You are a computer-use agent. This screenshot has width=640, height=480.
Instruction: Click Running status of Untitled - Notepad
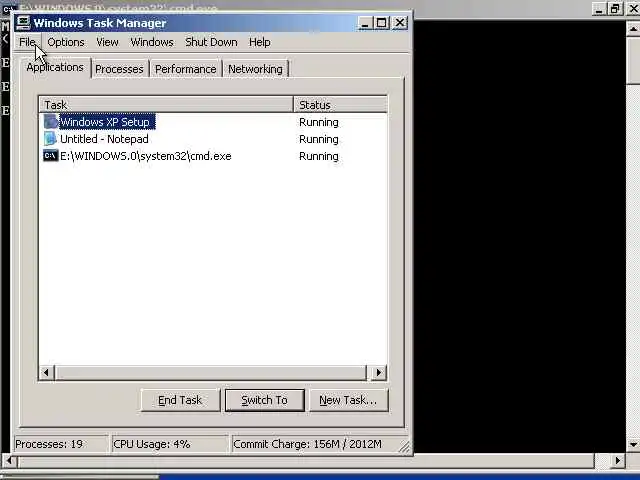318,139
